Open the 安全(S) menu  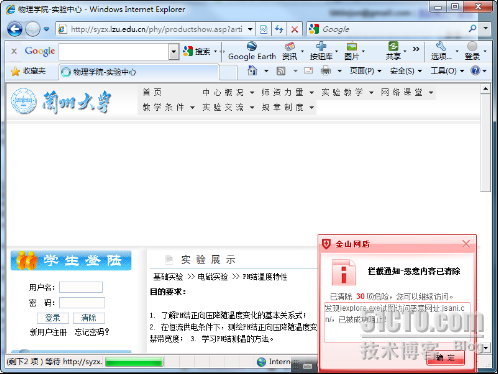pyautogui.click(x=406, y=71)
